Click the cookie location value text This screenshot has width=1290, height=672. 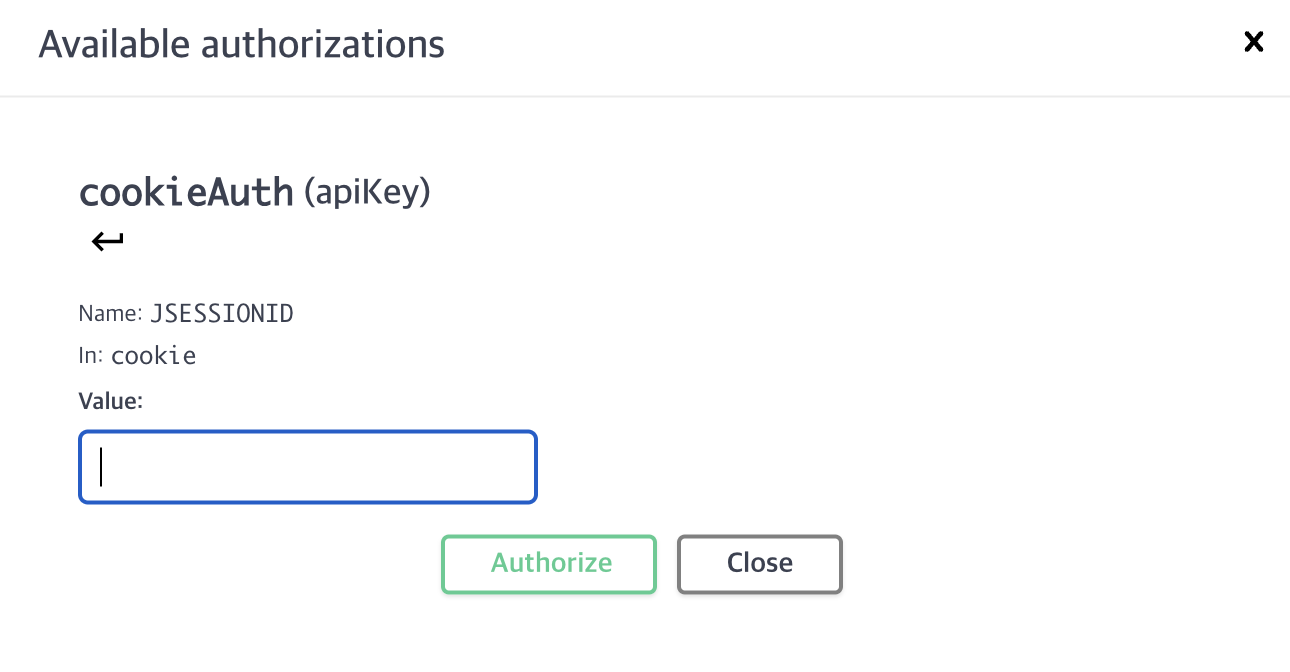[x=153, y=356]
